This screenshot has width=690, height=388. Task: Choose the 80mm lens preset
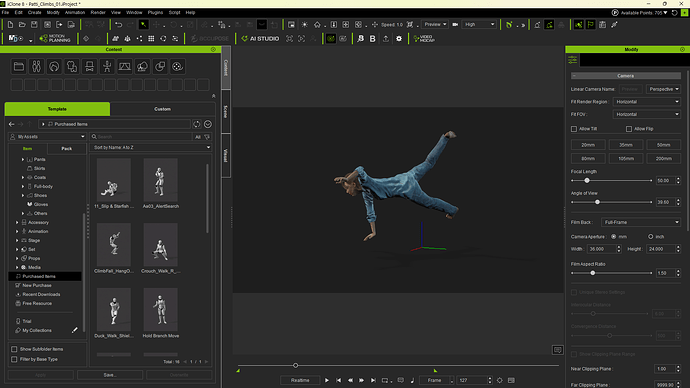pyautogui.click(x=588, y=158)
